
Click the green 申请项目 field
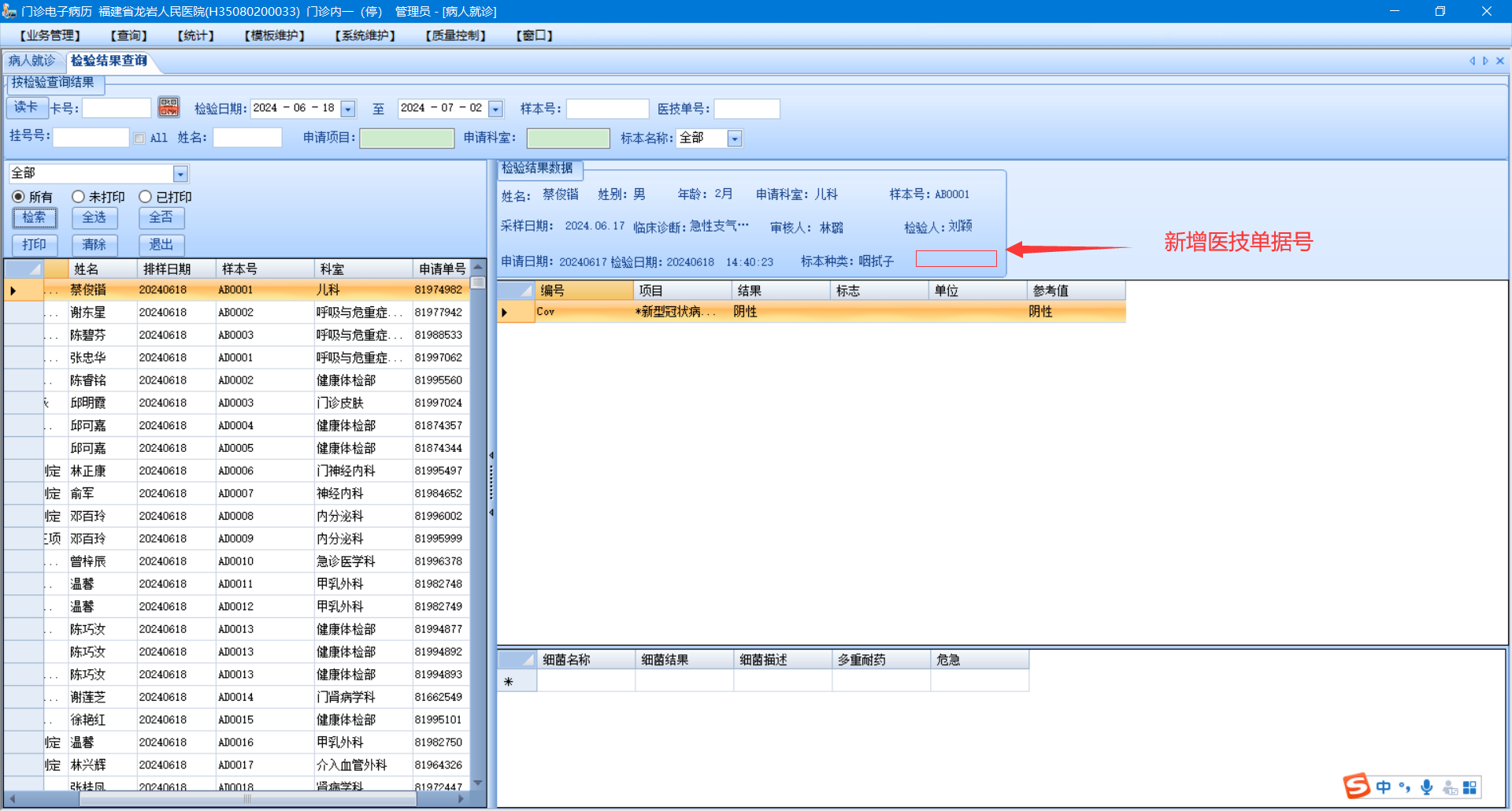click(407, 139)
